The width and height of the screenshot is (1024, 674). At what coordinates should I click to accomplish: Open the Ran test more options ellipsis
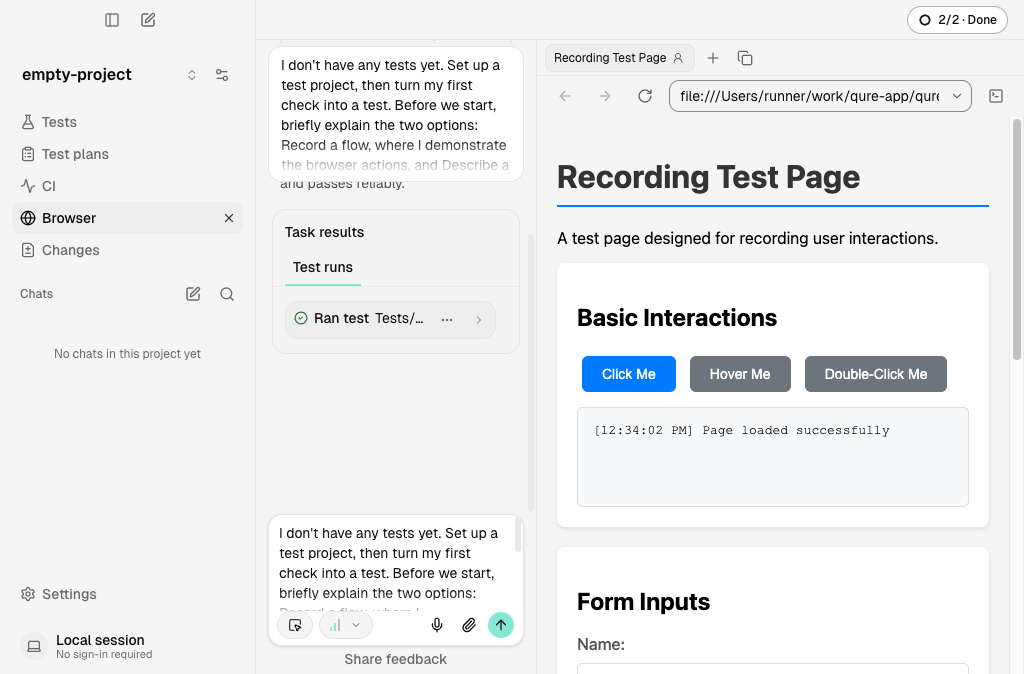tap(447, 319)
